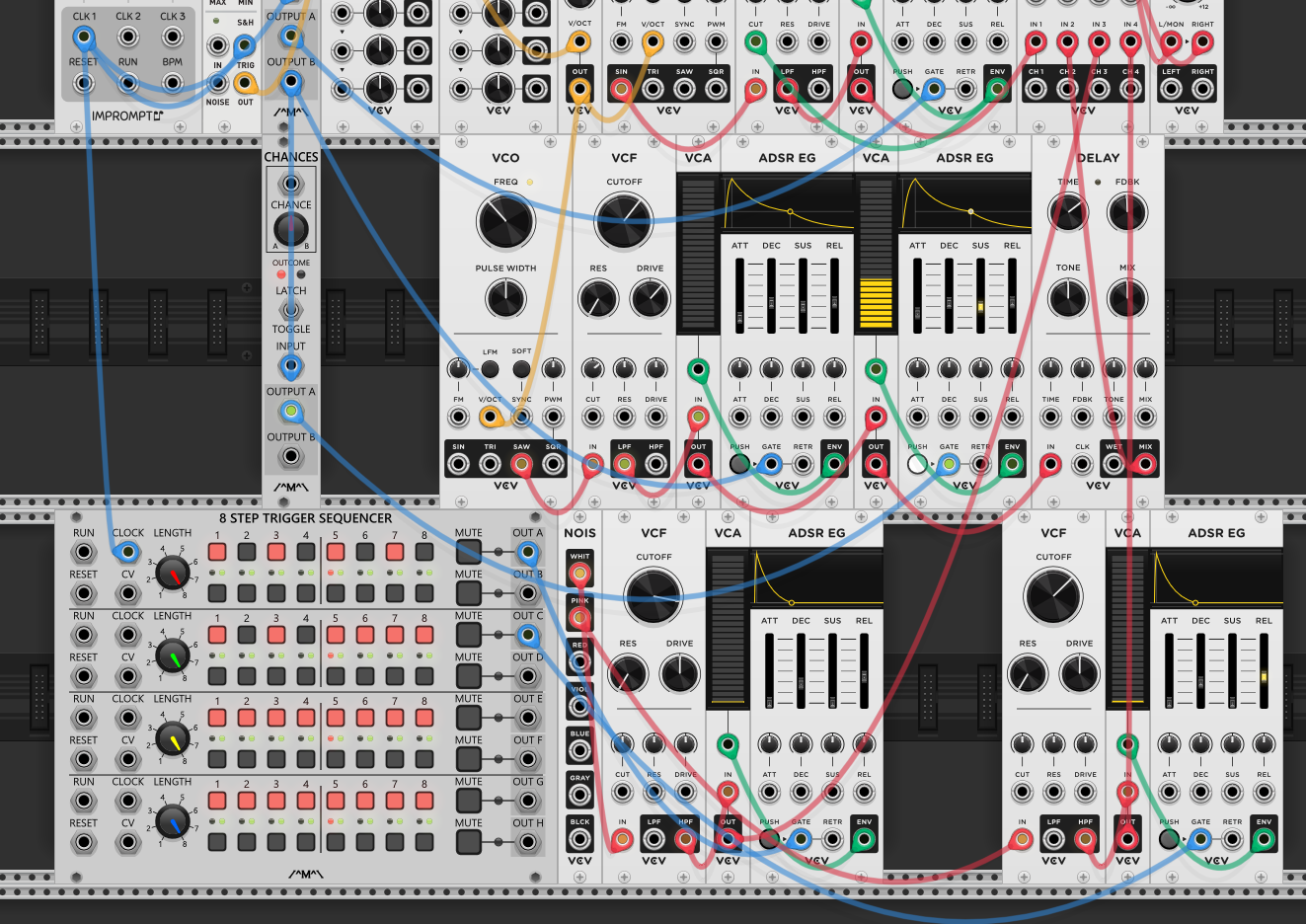Click SIN output on middle-row VCO
The width and height of the screenshot is (1306, 924).
click(x=458, y=464)
